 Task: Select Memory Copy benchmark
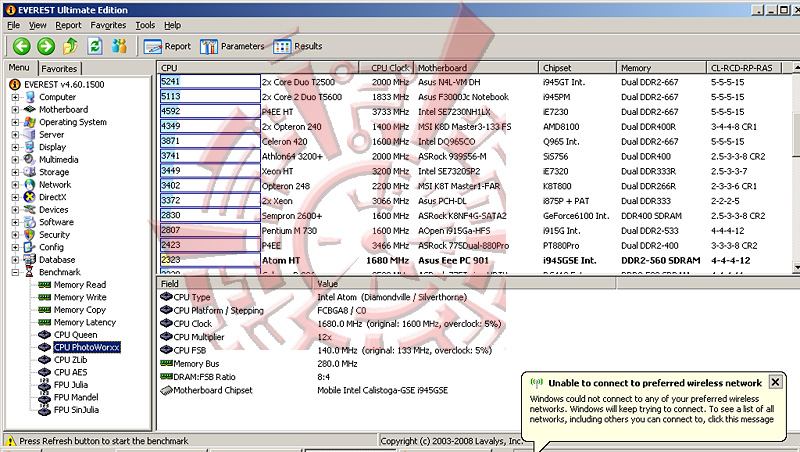pos(80,310)
